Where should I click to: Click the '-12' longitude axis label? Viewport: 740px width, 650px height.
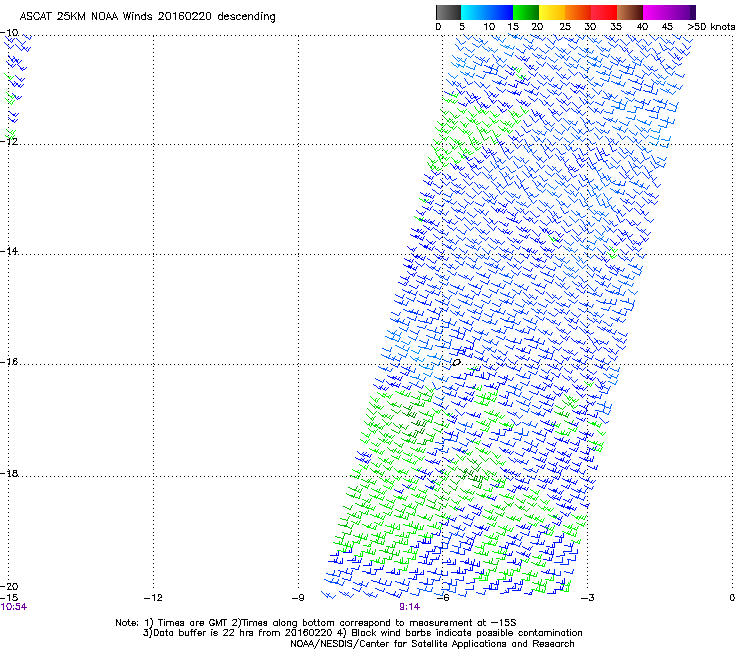(x=153, y=598)
